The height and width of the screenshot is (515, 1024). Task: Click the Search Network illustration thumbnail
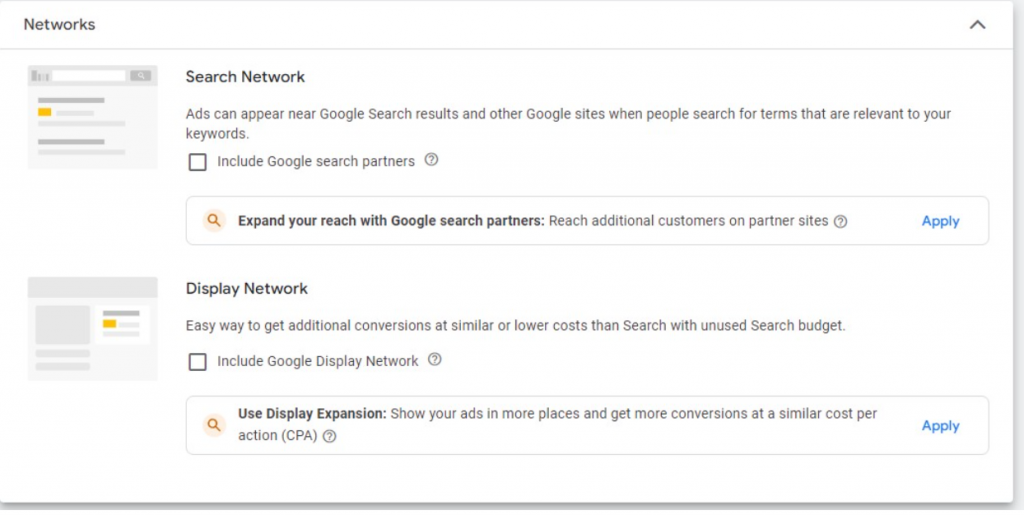tap(92, 117)
